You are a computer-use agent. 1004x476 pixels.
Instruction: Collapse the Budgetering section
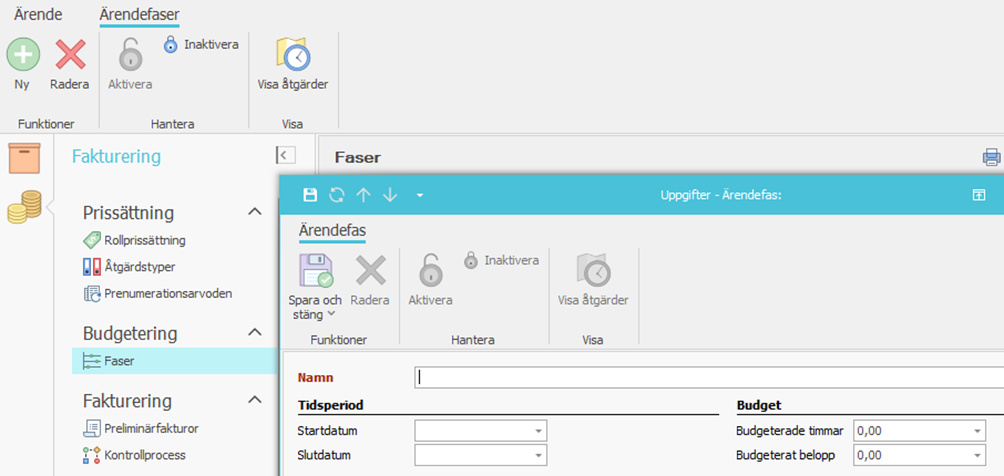[x=255, y=332]
